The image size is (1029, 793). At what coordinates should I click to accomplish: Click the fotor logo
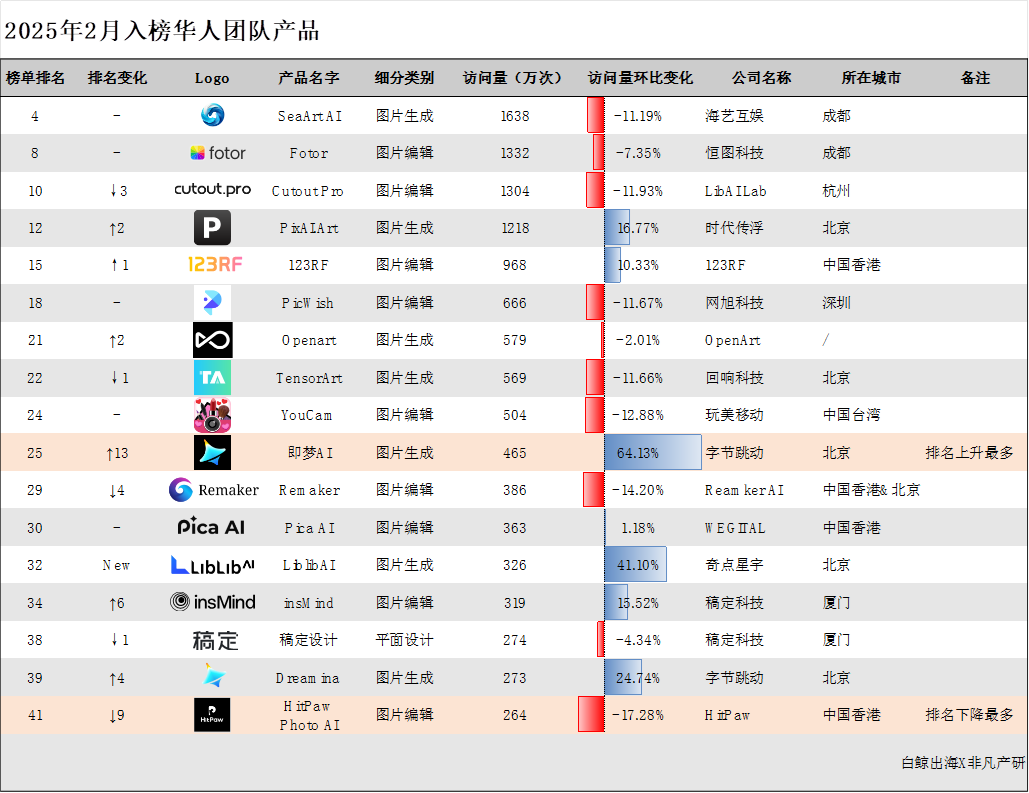coord(218,153)
